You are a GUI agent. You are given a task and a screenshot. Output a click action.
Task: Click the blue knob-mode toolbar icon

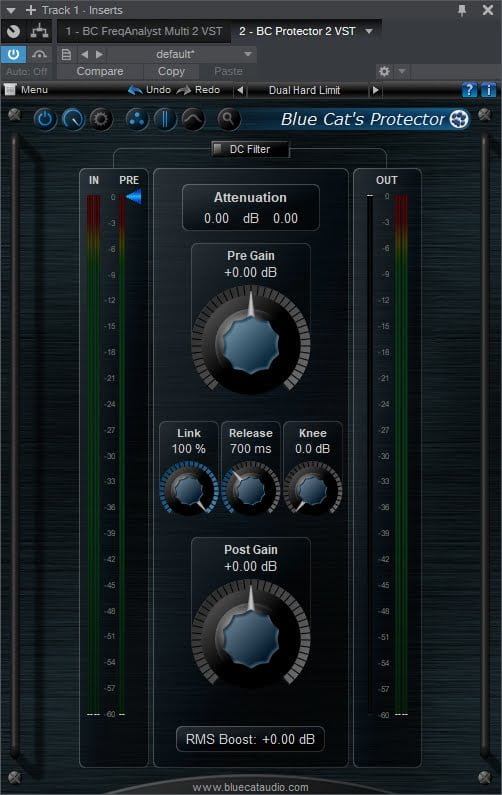point(73,120)
